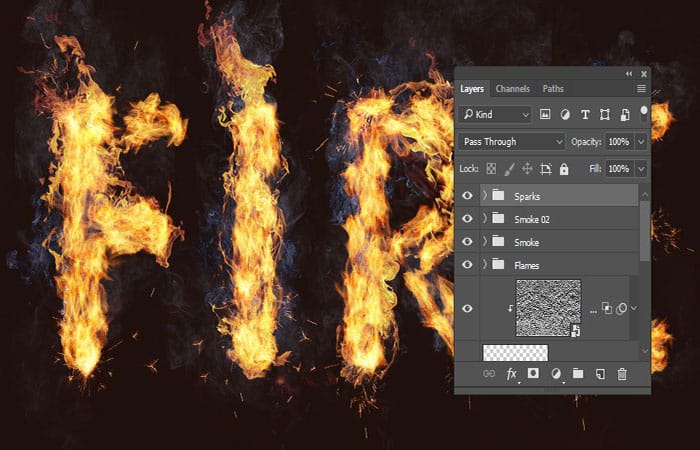
Task: Filter layers by adjustment layer icon
Action: tap(565, 115)
